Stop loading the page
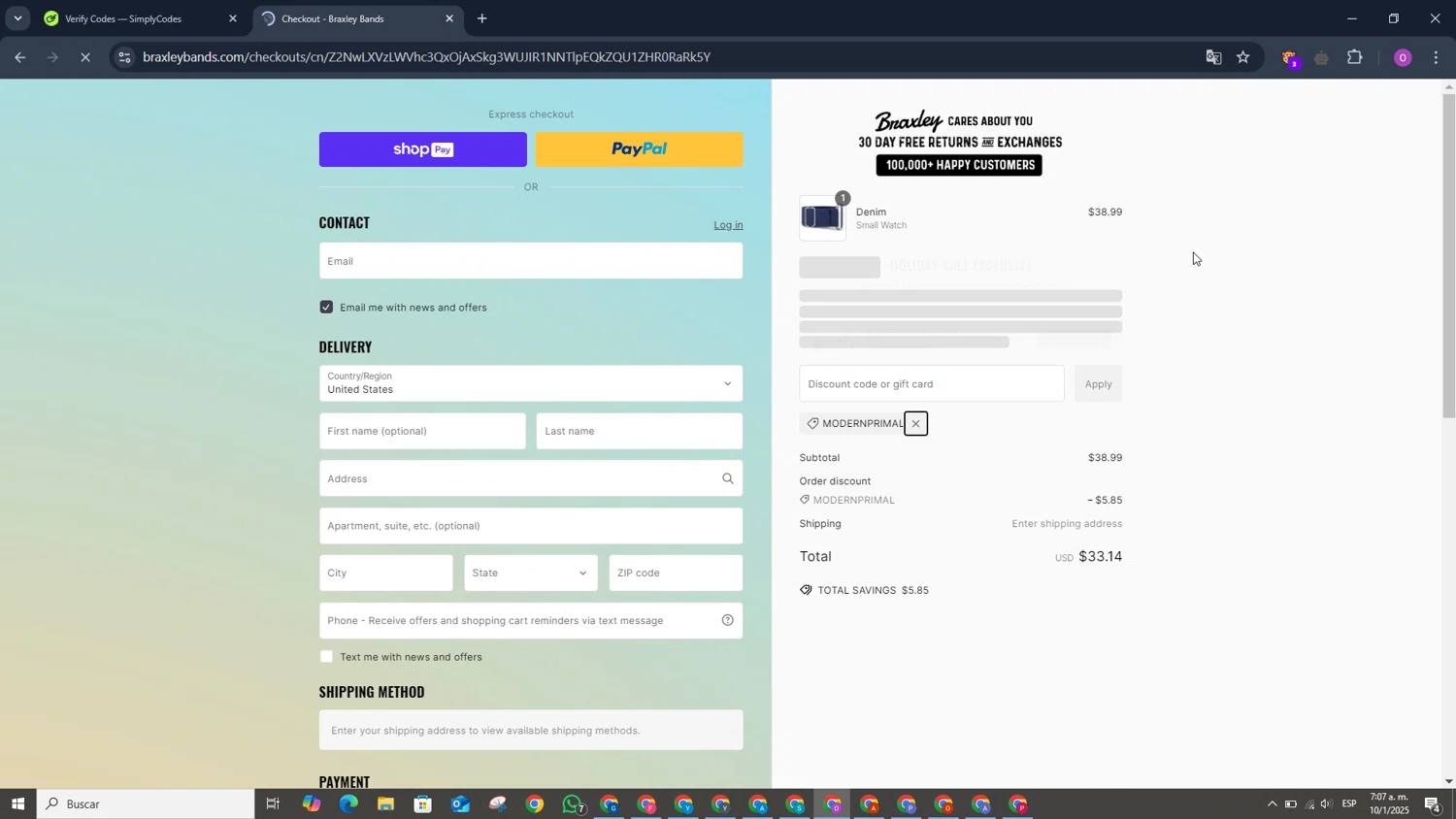The image size is (1456, 819). pos(85,57)
